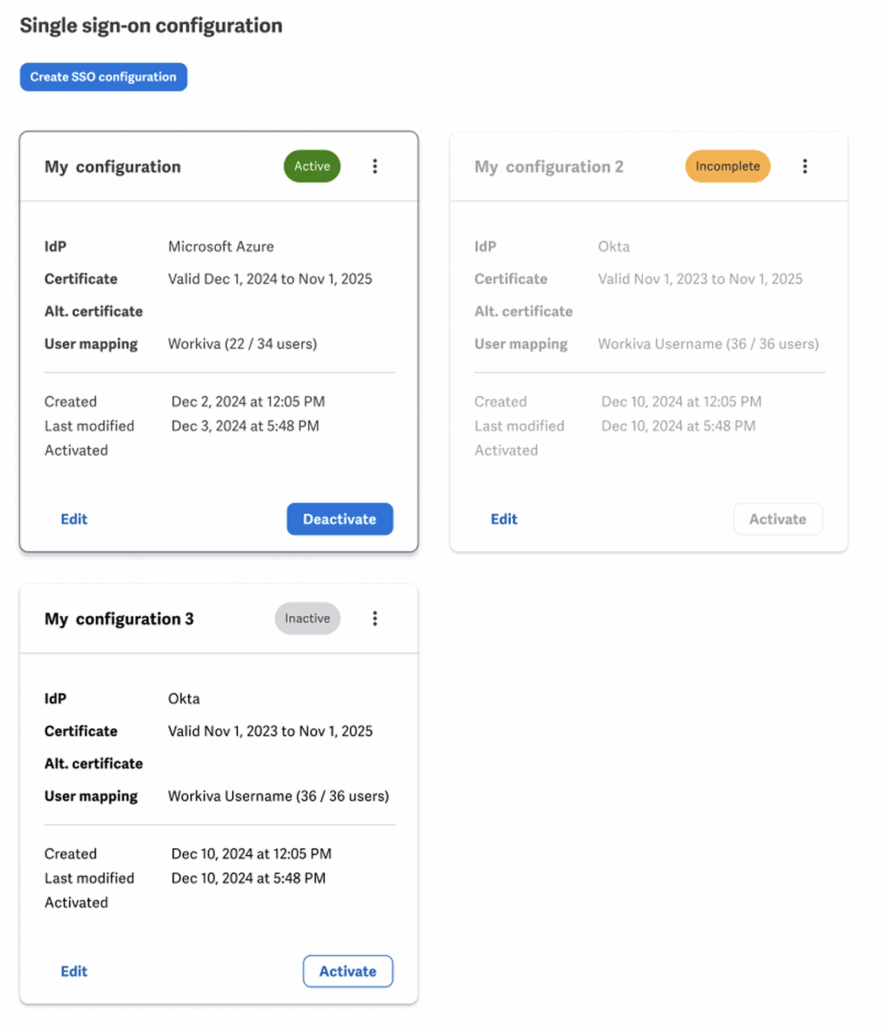Edit My configuration
The width and height of the screenshot is (885, 1030).
pos(74,519)
